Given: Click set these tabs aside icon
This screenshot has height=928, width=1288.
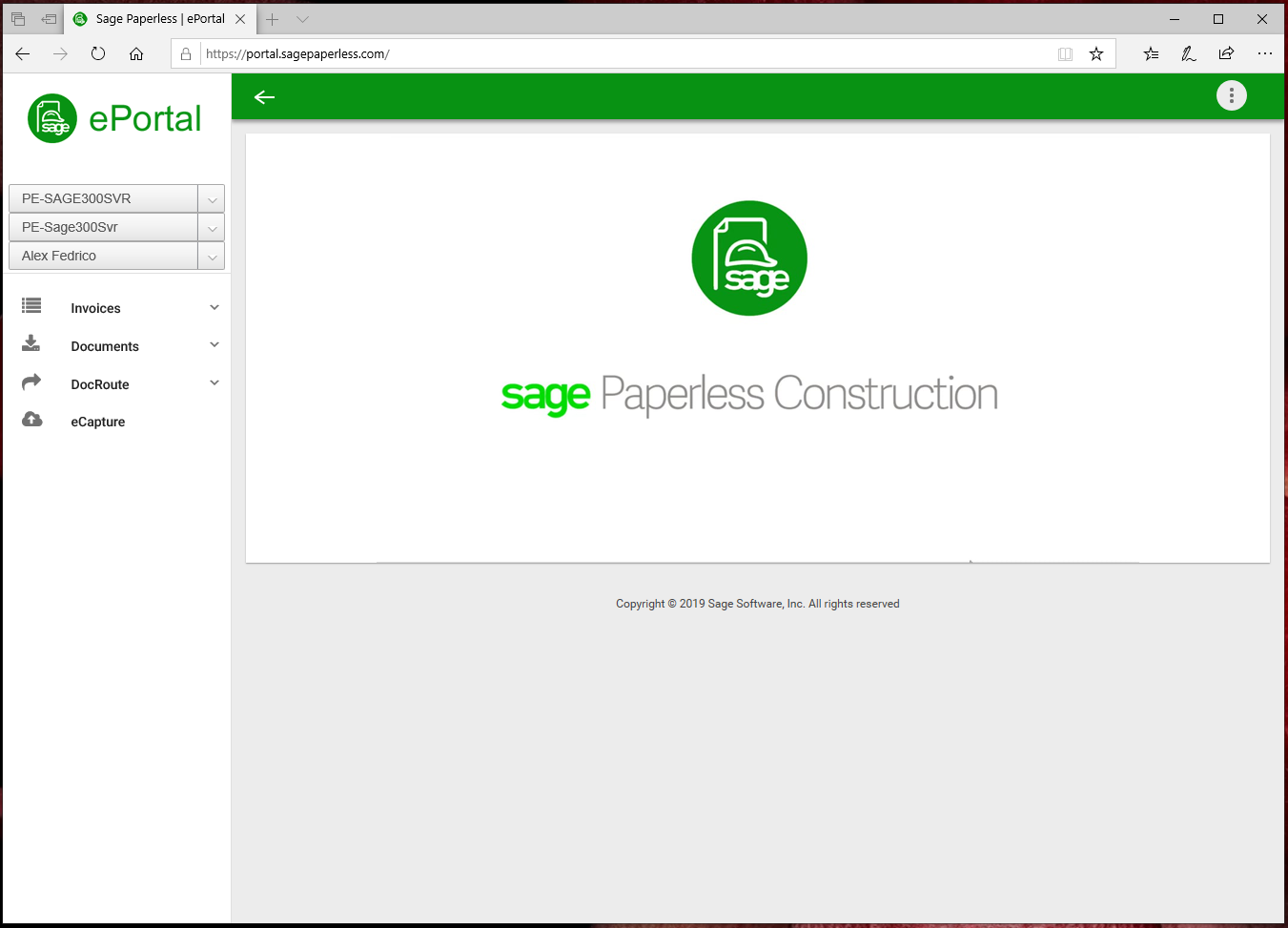Looking at the screenshot, I should [x=49, y=19].
